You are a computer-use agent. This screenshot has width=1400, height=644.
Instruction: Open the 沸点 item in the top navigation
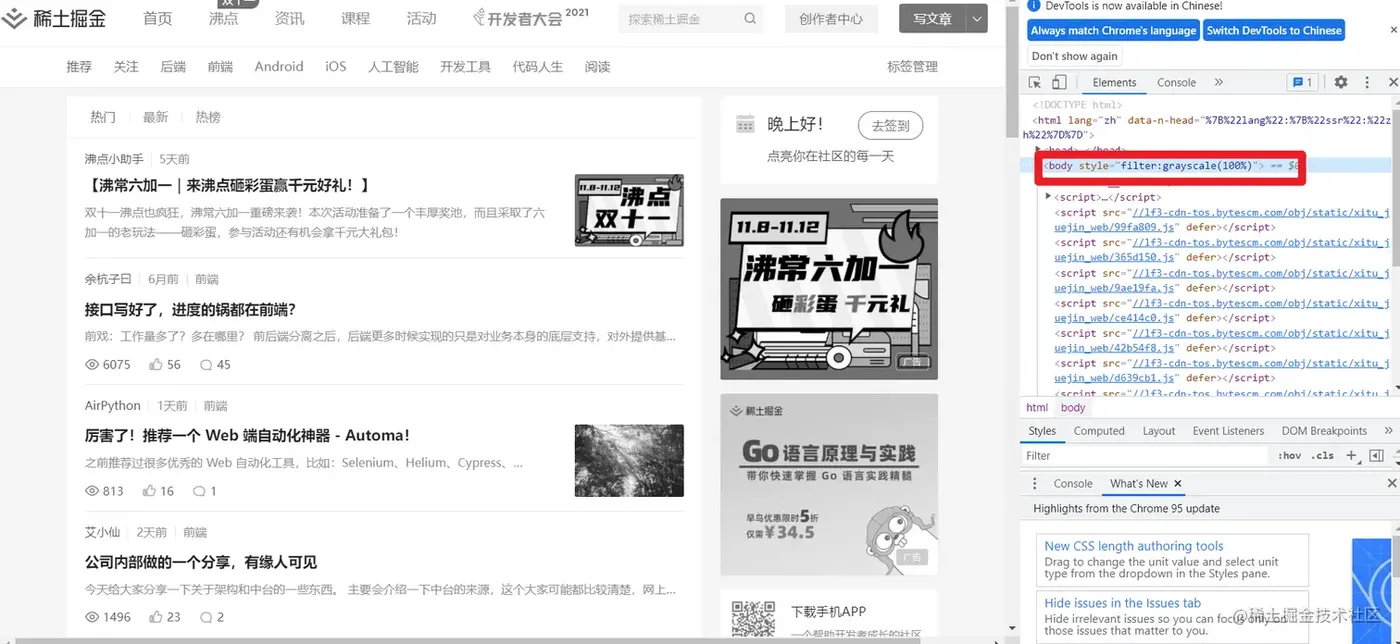(223, 18)
